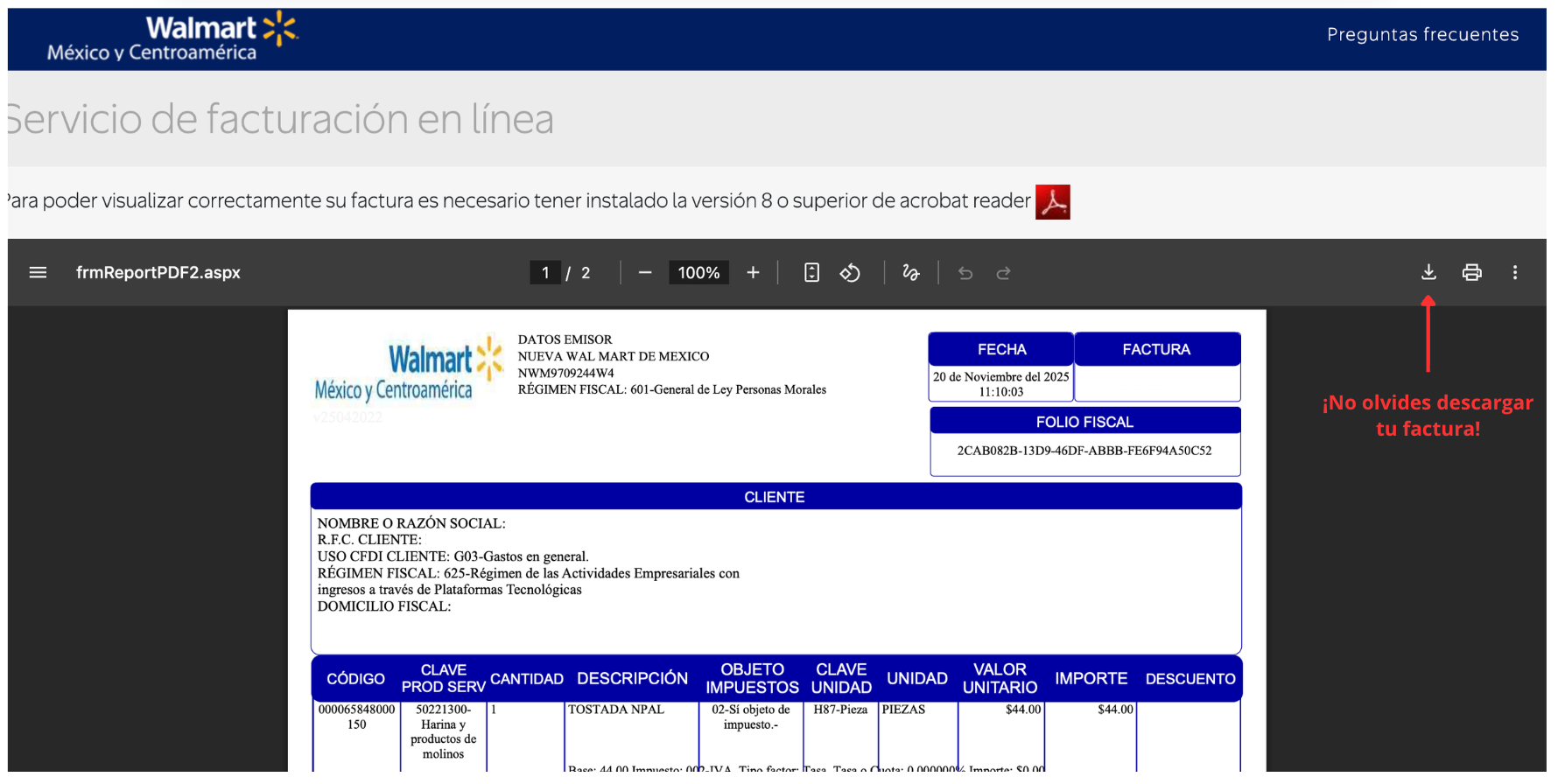Click the FECHA header in invoice
The image size is (1558, 784).
[x=1001, y=349]
